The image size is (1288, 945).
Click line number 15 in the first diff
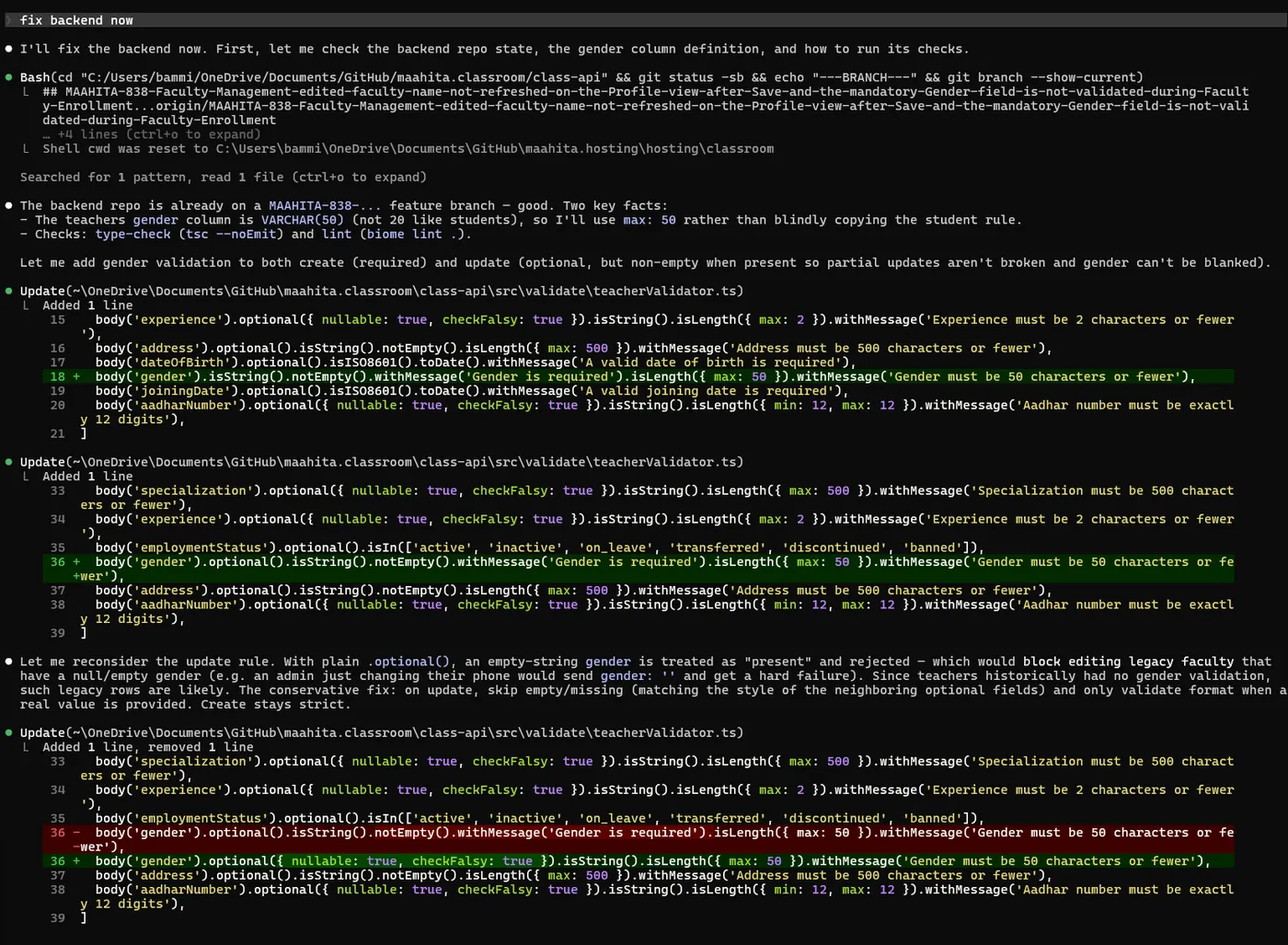coord(58,319)
